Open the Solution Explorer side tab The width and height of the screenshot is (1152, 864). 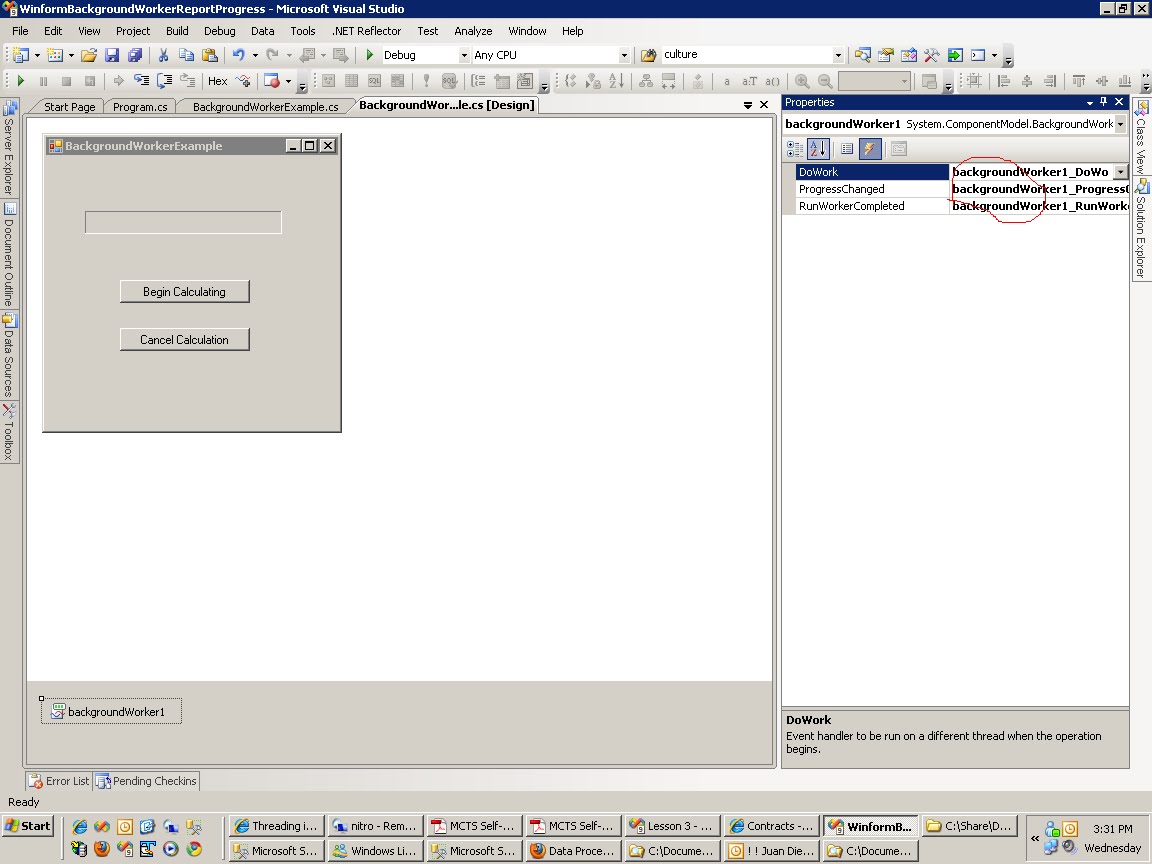click(x=1140, y=228)
